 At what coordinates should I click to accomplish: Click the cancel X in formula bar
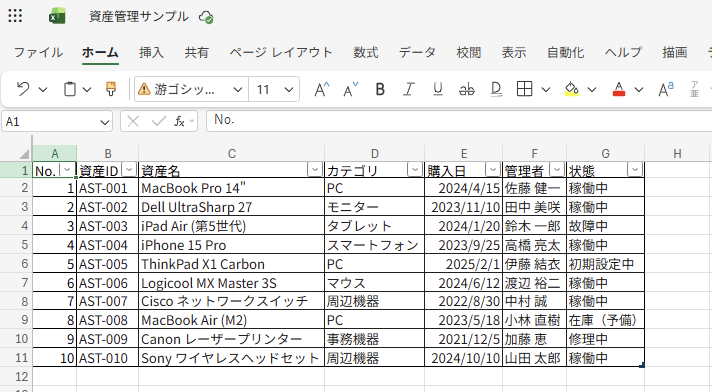[x=133, y=121]
